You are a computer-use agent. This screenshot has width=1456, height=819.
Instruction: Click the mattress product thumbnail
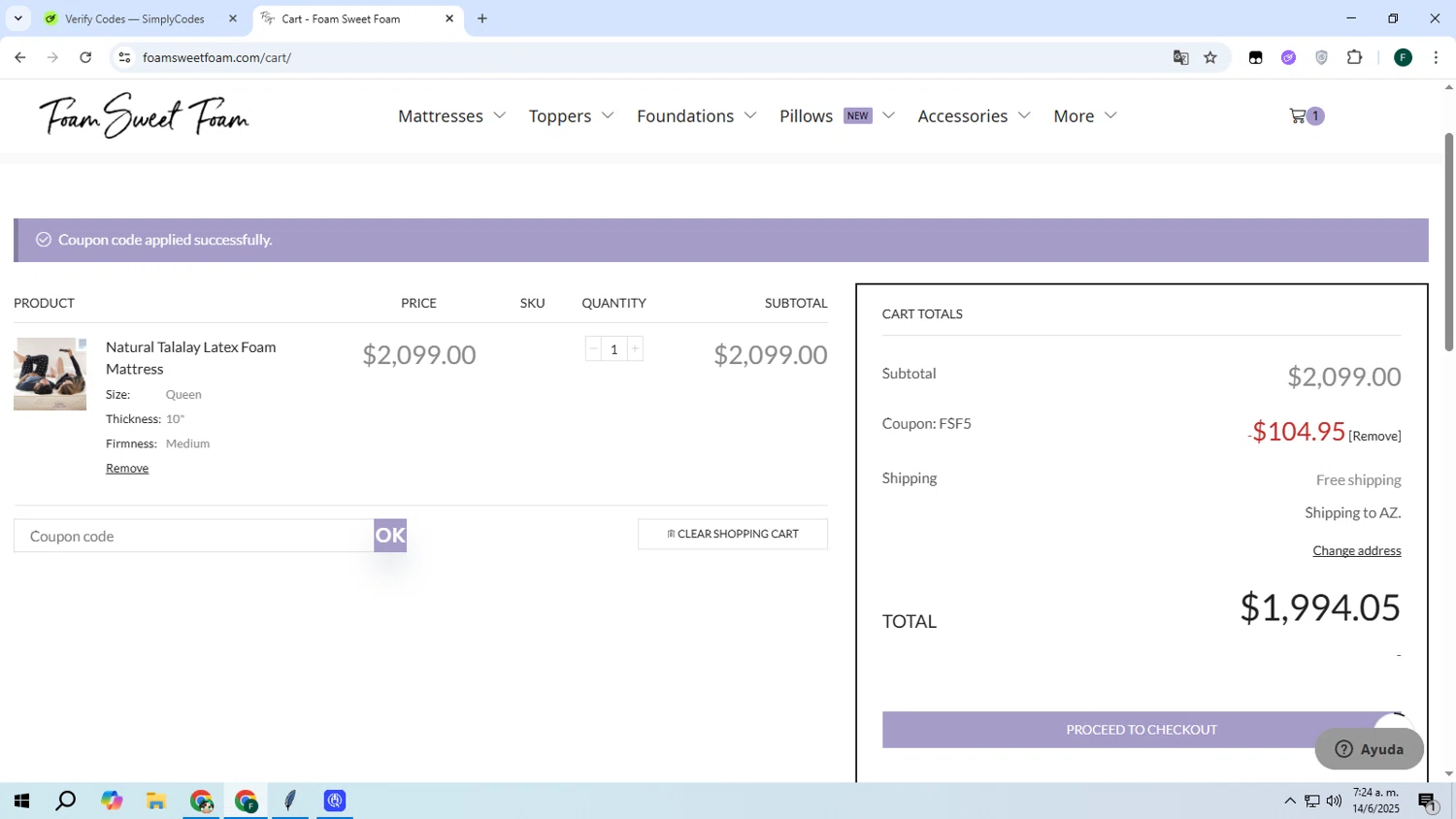point(50,374)
